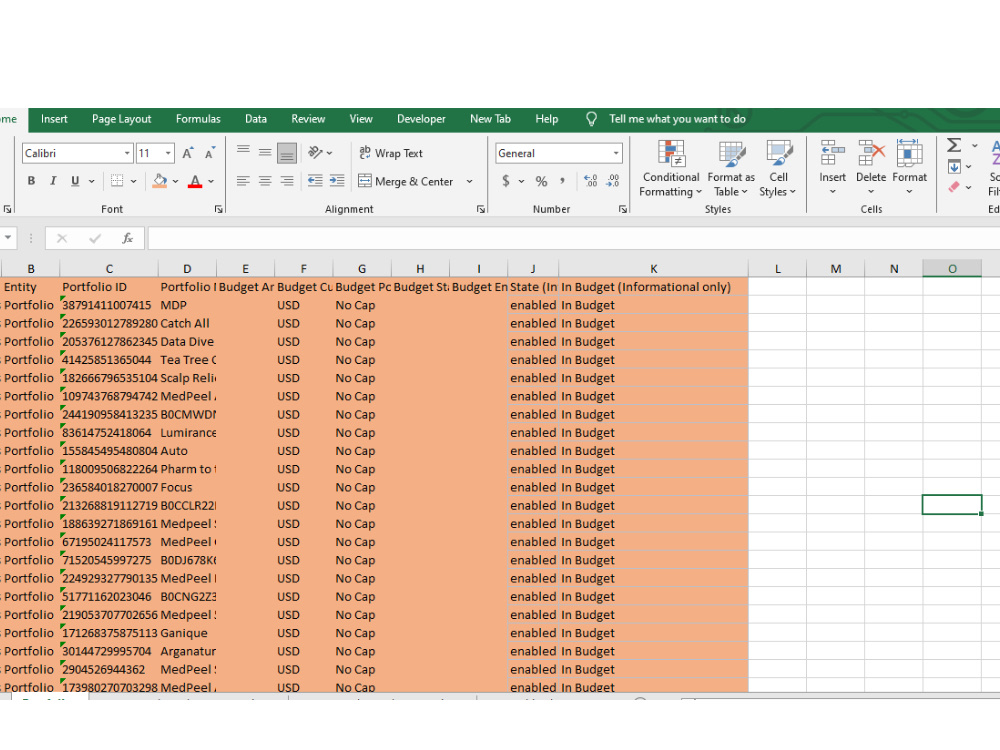Screen dimensions: 1000x750
Task: Toggle Bold formatting
Action: coord(31,181)
